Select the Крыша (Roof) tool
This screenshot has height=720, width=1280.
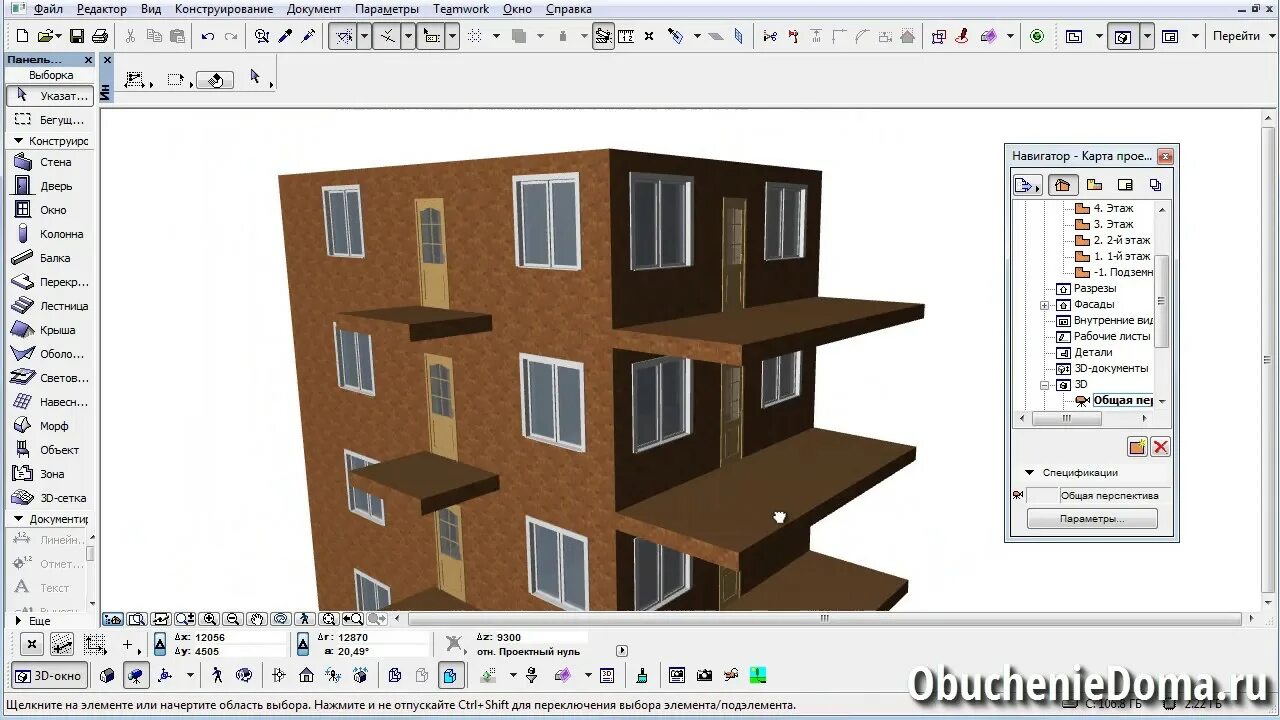click(49, 330)
